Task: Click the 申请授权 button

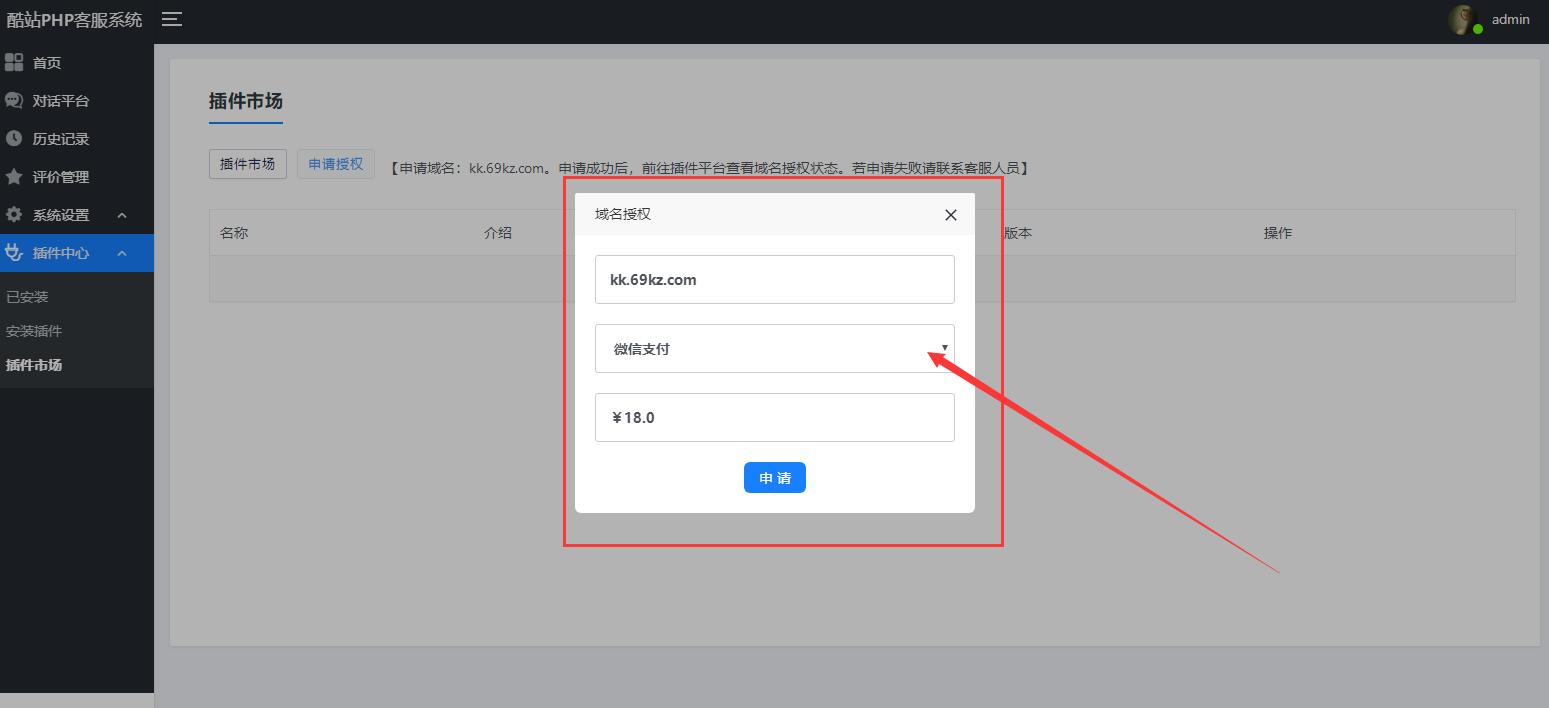Action: 335,164
